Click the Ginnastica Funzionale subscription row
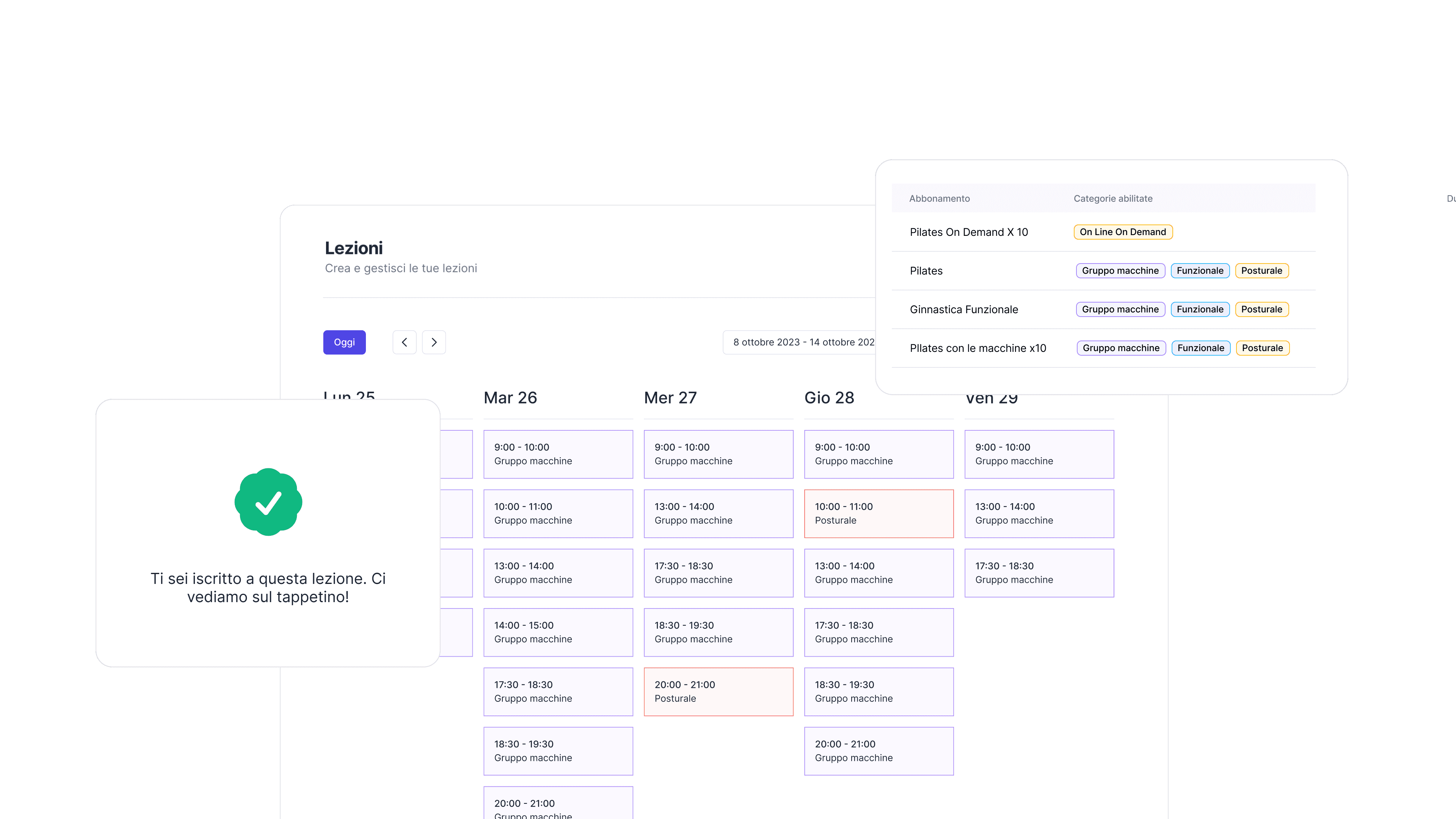The height and width of the screenshot is (819, 1456). click(963, 310)
